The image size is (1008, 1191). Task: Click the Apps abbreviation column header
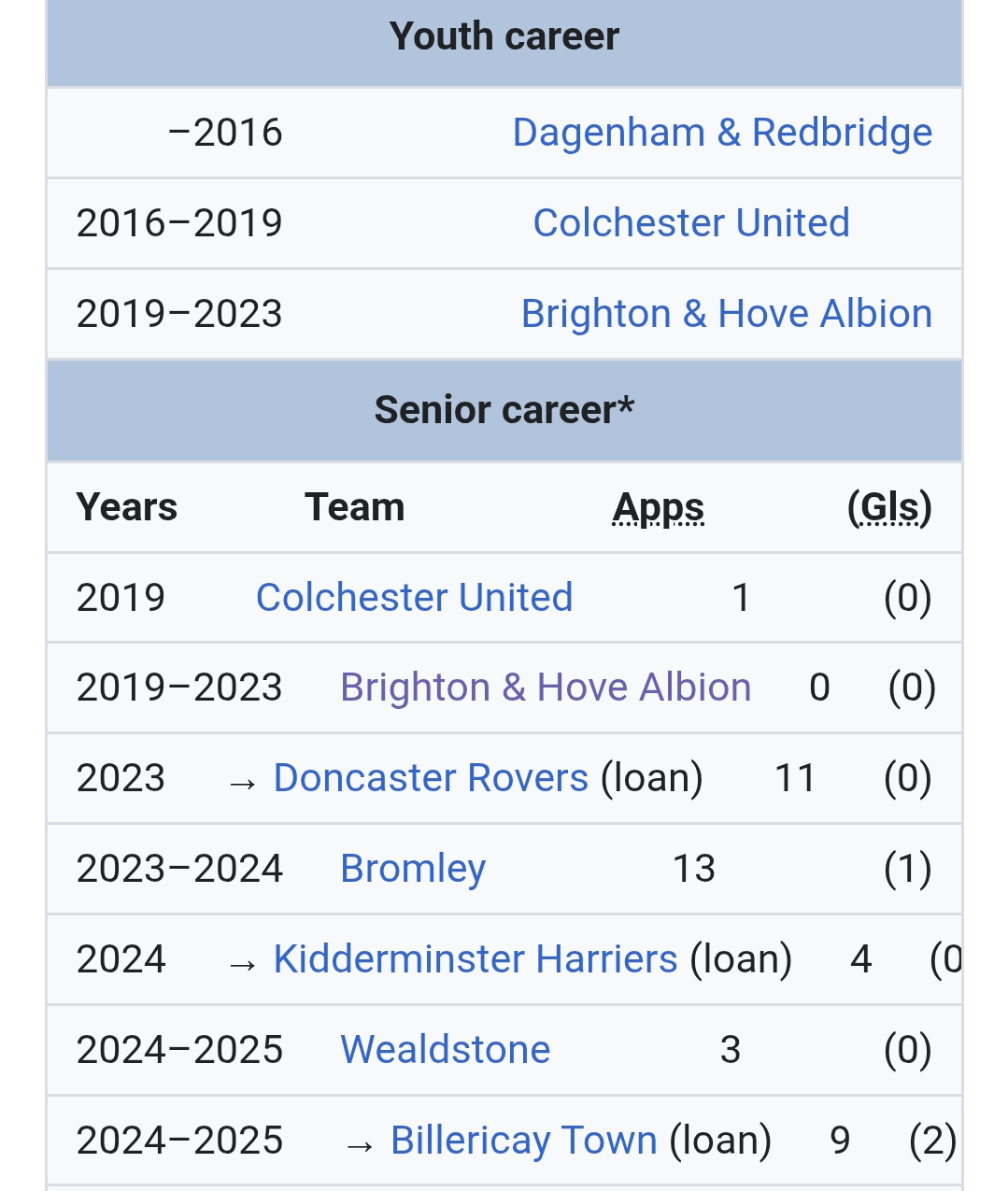pos(659,508)
